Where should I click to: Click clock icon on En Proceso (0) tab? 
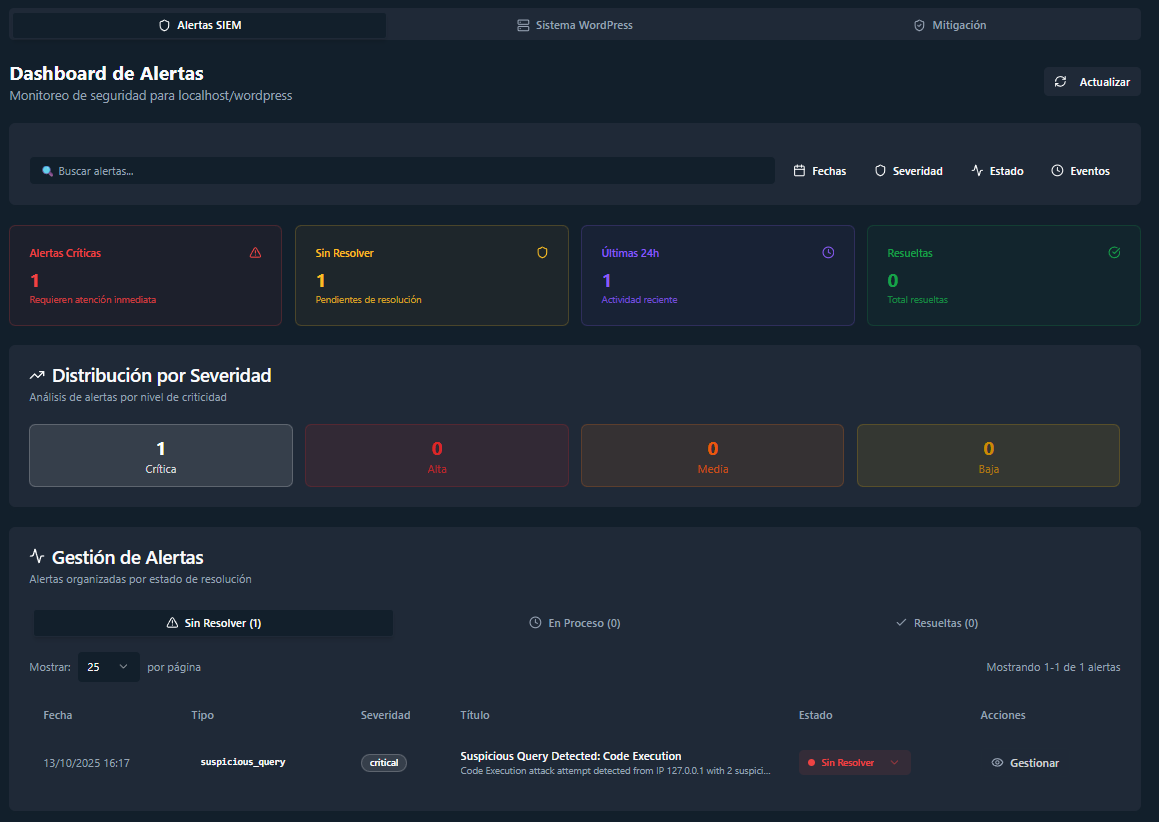535,622
